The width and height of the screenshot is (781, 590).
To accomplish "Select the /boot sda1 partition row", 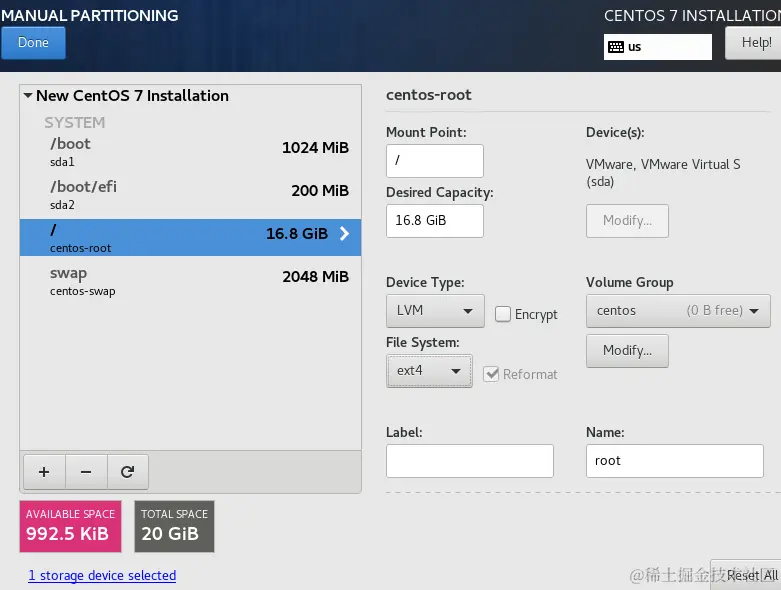I will (x=190, y=152).
